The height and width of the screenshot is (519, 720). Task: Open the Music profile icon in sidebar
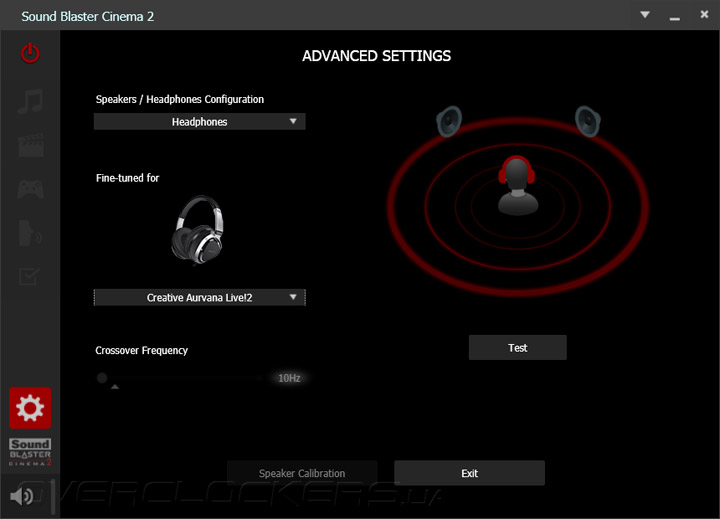[30, 101]
